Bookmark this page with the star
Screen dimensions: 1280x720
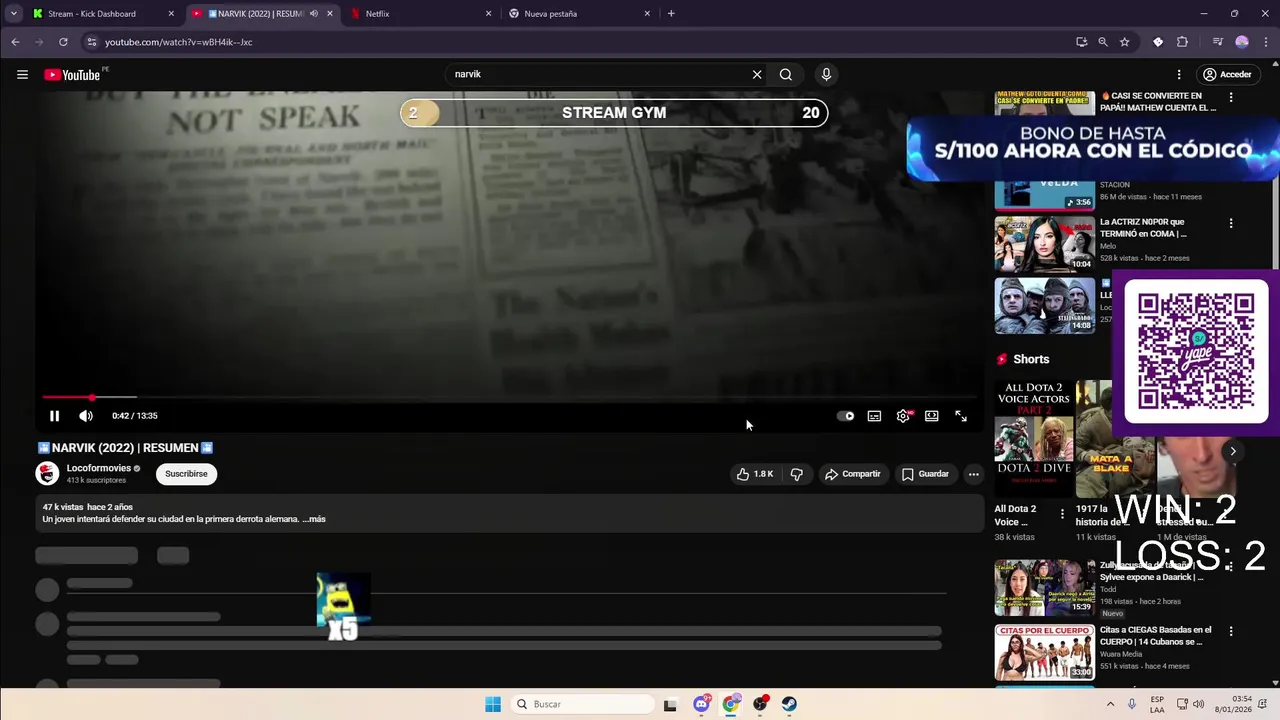tap(1125, 42)
